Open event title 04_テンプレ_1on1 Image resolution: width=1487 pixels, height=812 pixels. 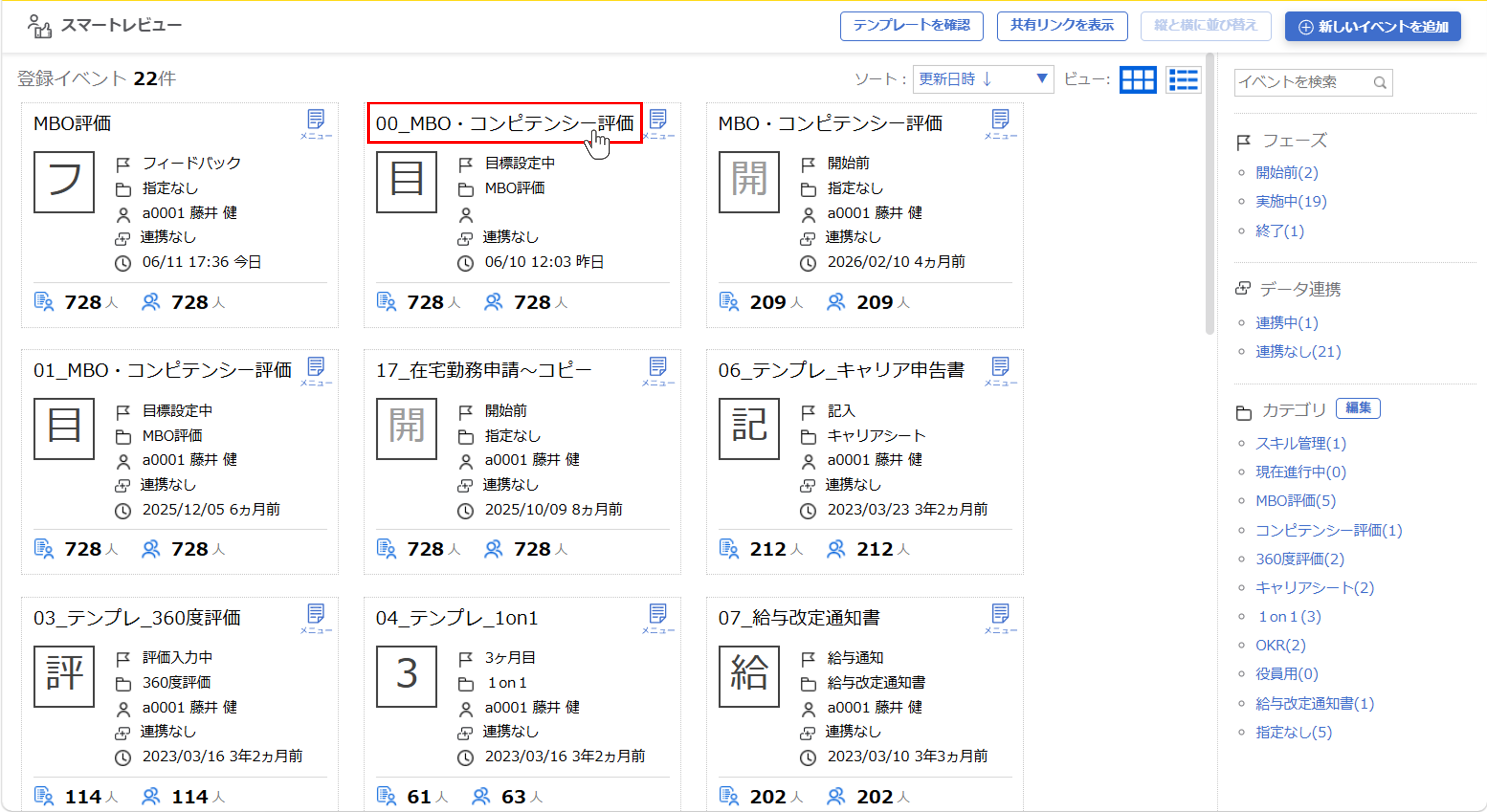pos(457,618)
